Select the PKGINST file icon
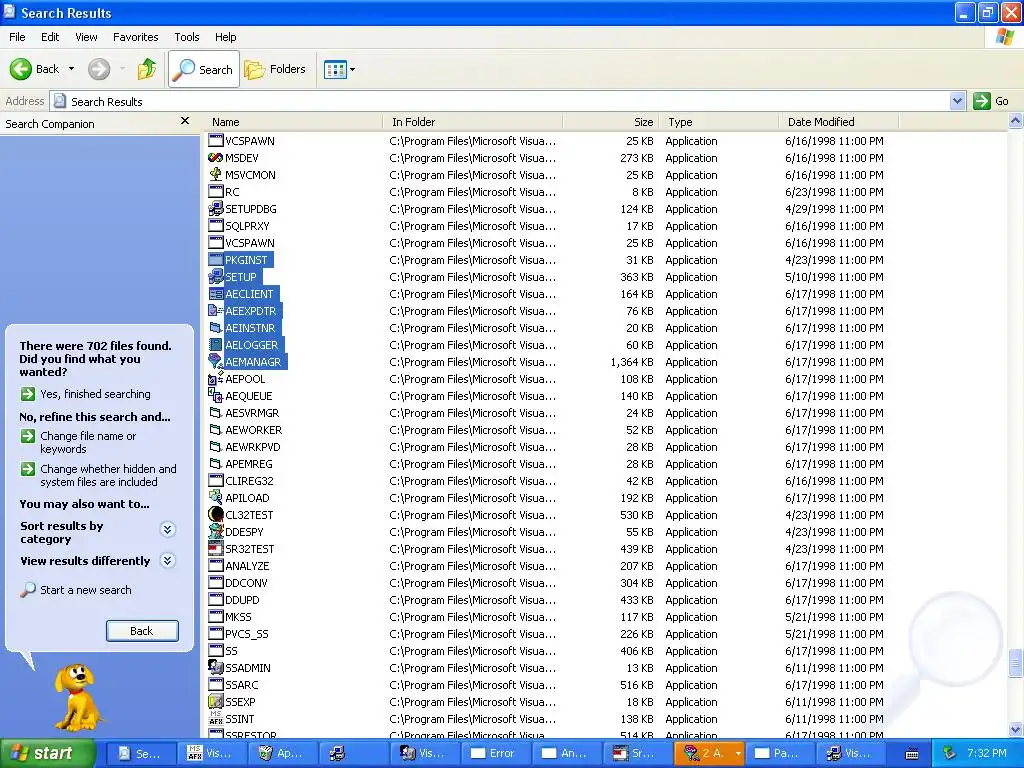 pos(216,260)
